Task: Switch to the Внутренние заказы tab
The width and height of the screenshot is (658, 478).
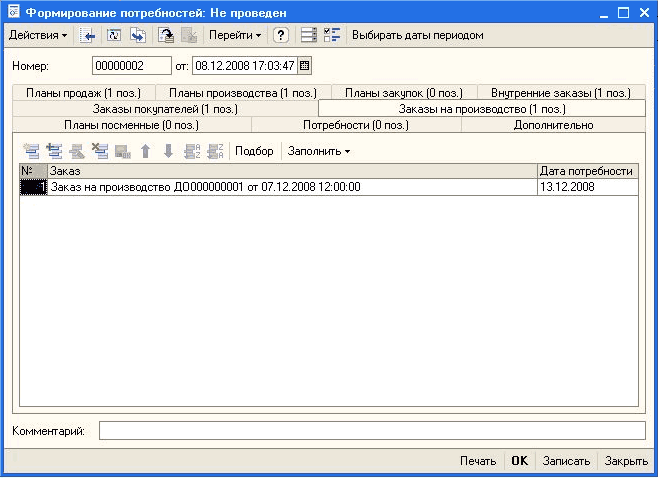Action: [561, 93]
